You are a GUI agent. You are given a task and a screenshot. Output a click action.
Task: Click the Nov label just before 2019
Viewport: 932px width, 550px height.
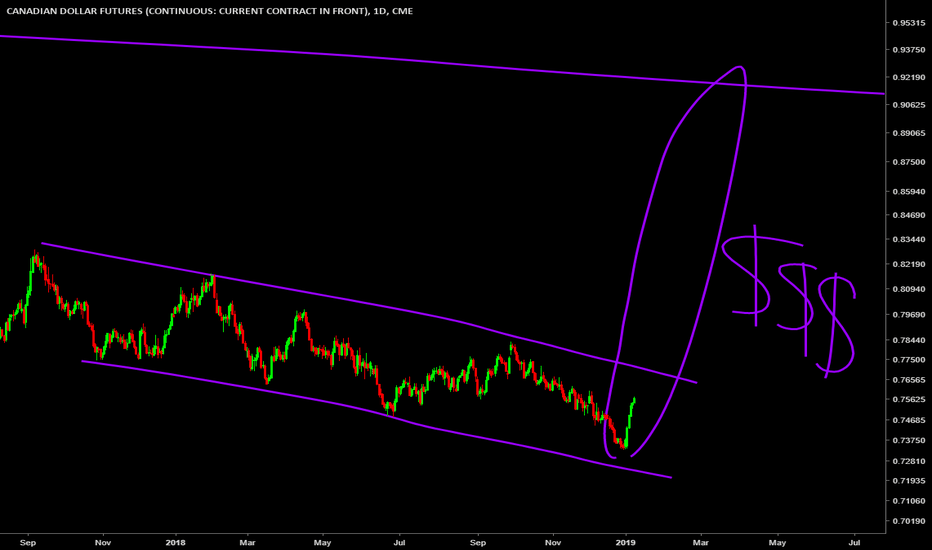pos(553,542)
